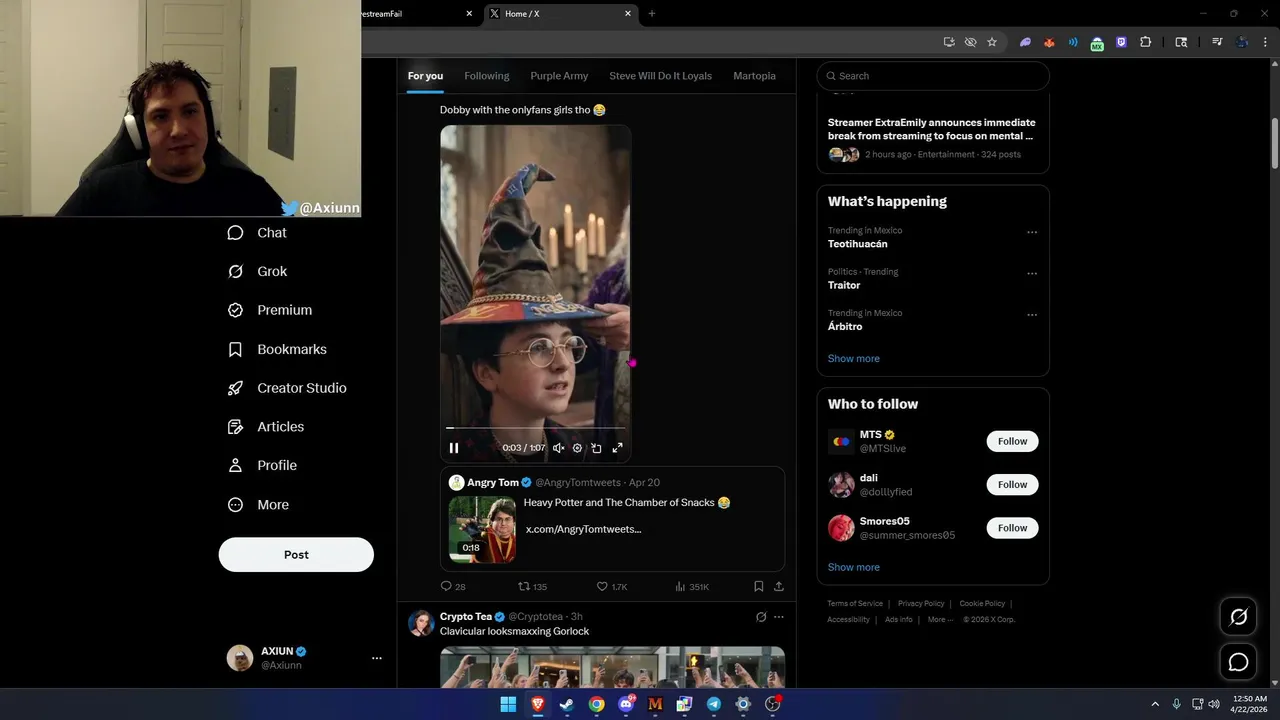Open a new browser tab
Viewport: 1280px width, 720px height.
point(652,14)
